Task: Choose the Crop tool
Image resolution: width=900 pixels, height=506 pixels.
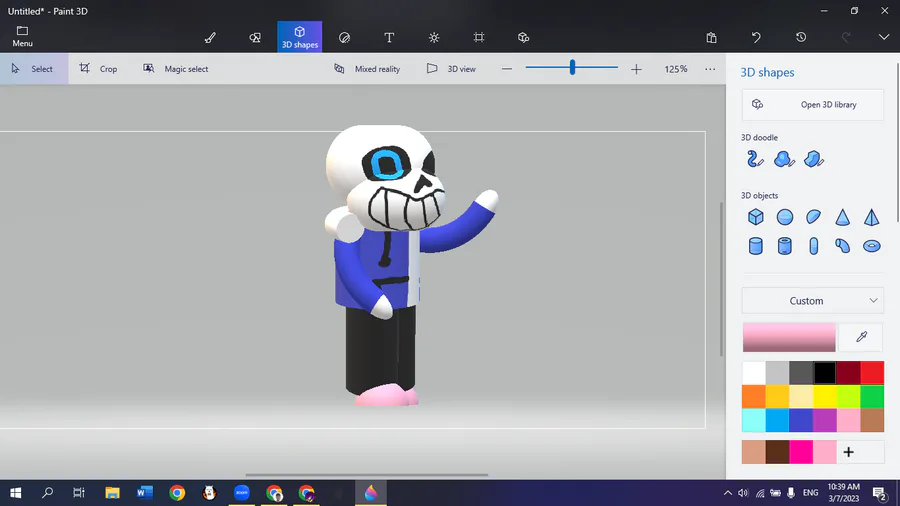Action: (98, 69)
